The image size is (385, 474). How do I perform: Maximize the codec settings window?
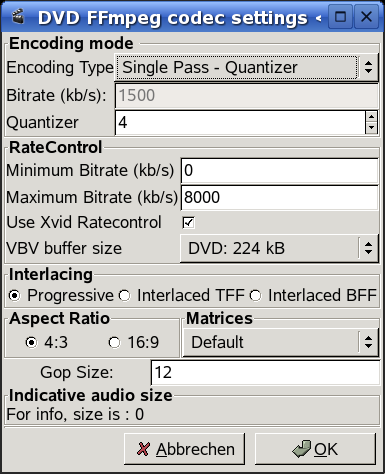[x=340, y=17]
